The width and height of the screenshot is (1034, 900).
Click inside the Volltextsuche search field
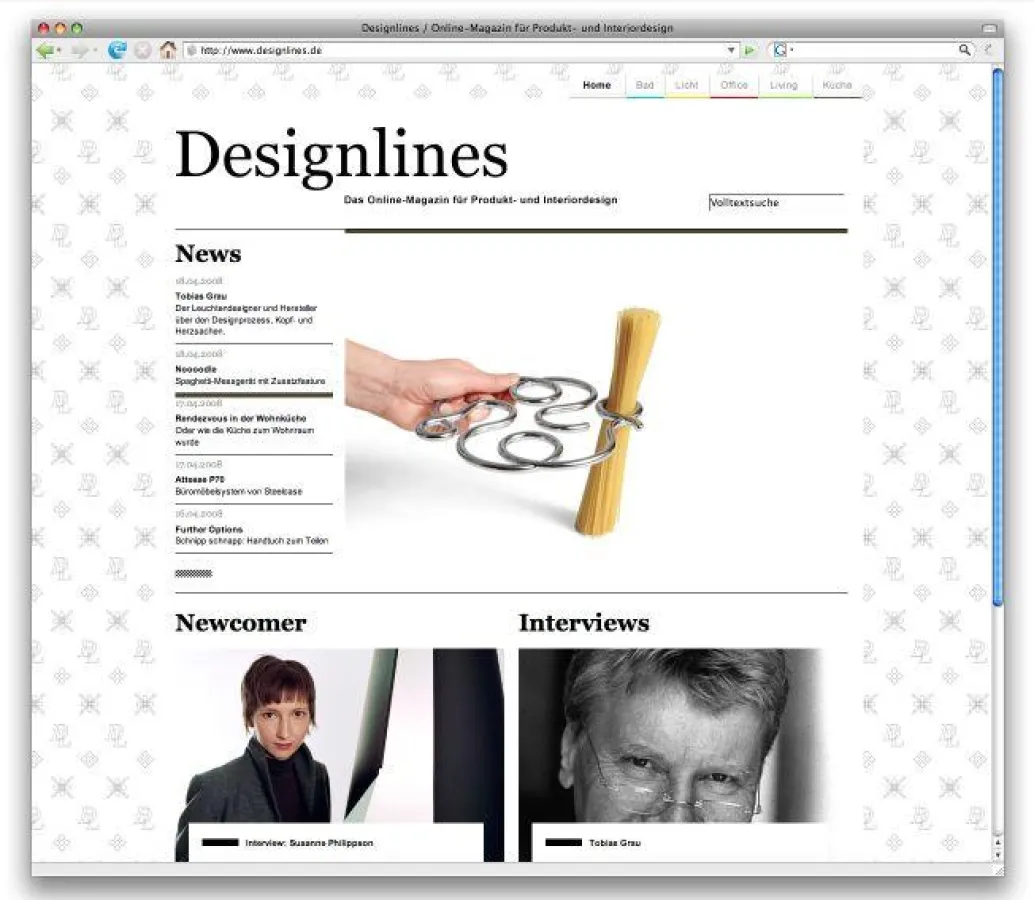(x=775, y=202)
